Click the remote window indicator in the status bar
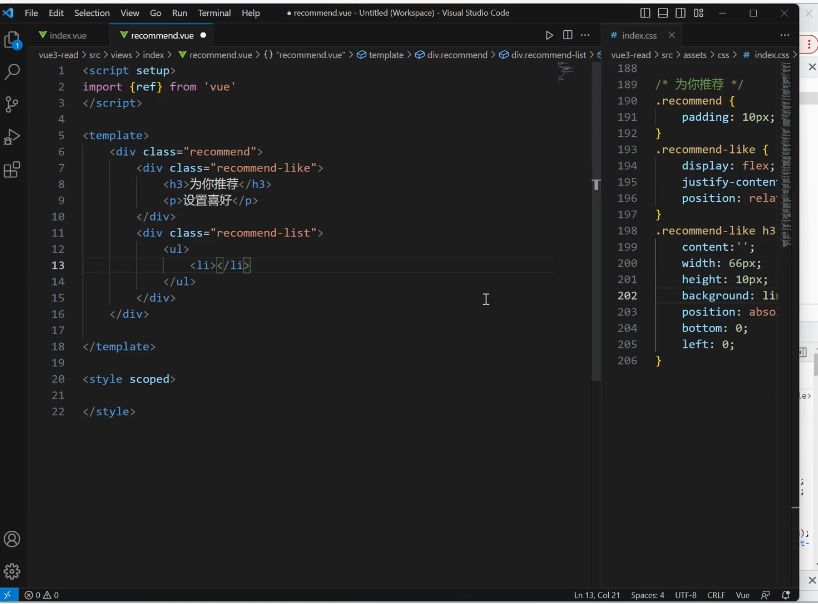 (x=8, y=595)
